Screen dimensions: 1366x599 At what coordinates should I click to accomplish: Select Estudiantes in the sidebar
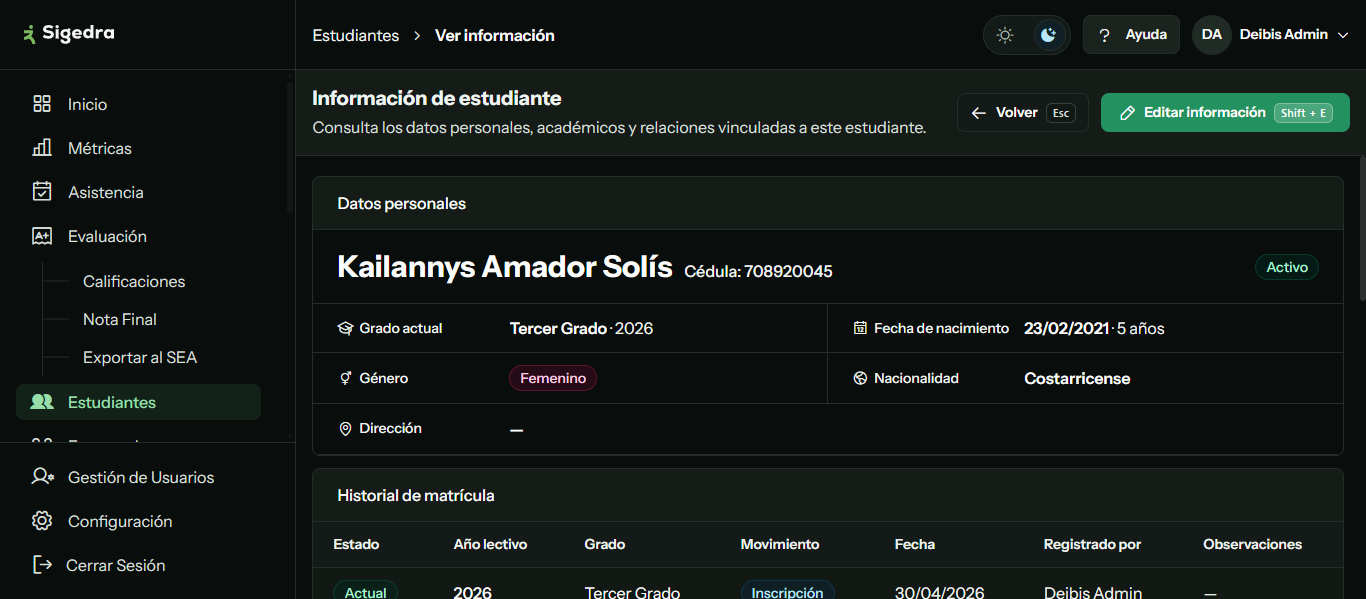(138, 402)
